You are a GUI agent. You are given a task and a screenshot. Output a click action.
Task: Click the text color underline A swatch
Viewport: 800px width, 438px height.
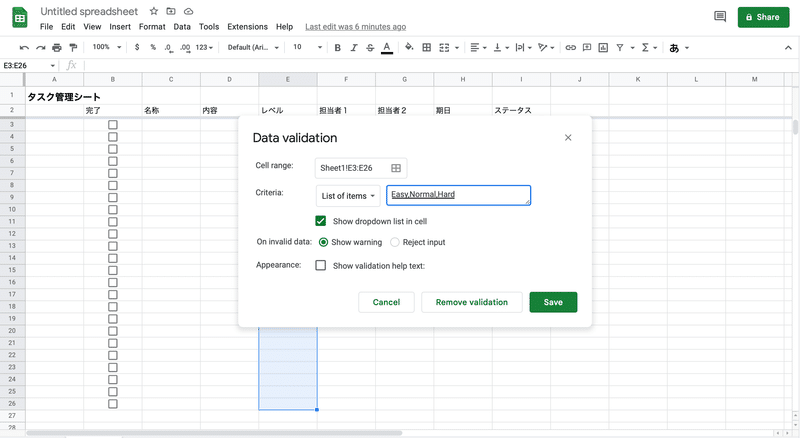point(387,47)
